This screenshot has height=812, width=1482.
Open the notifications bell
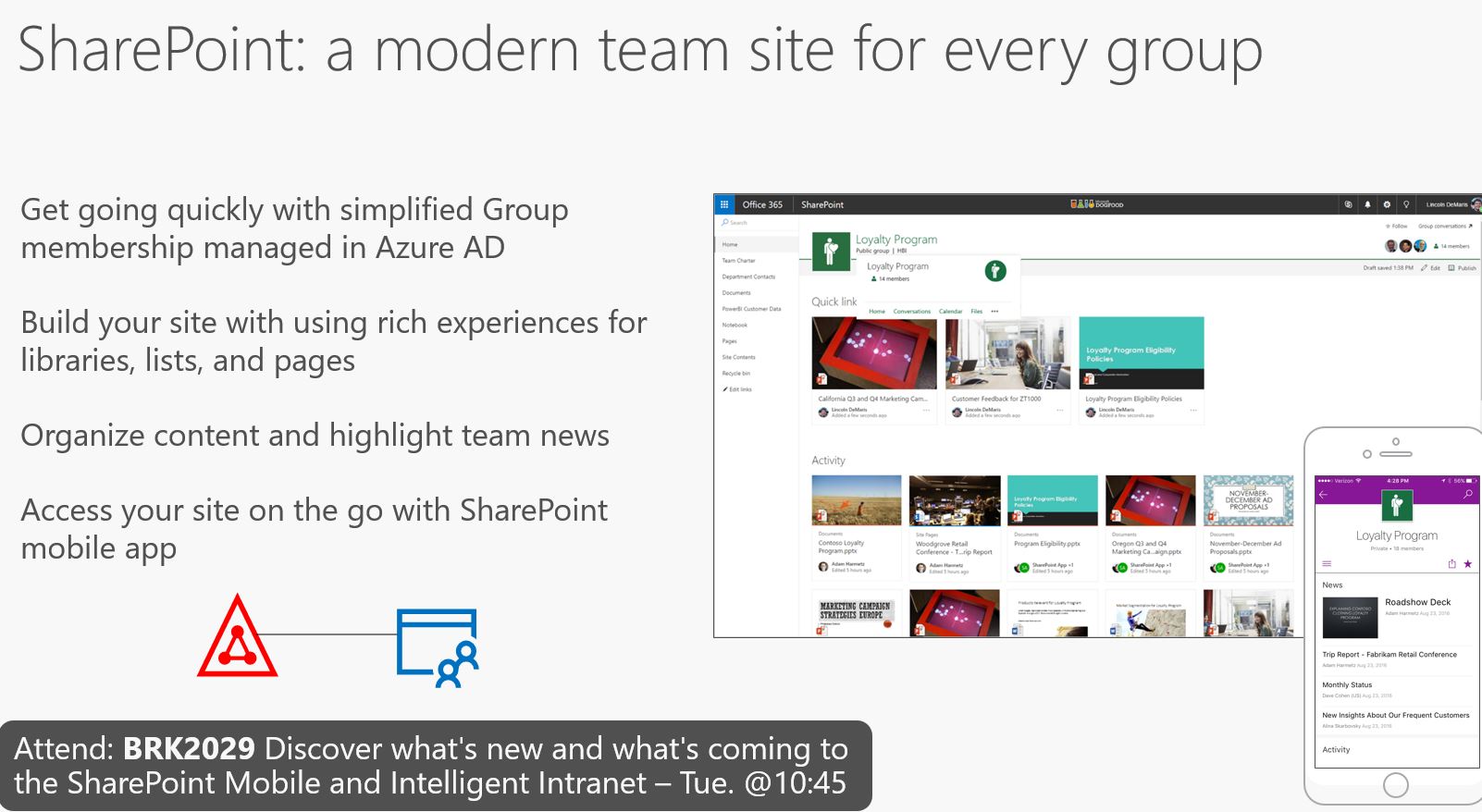(x=1367, y=204)
